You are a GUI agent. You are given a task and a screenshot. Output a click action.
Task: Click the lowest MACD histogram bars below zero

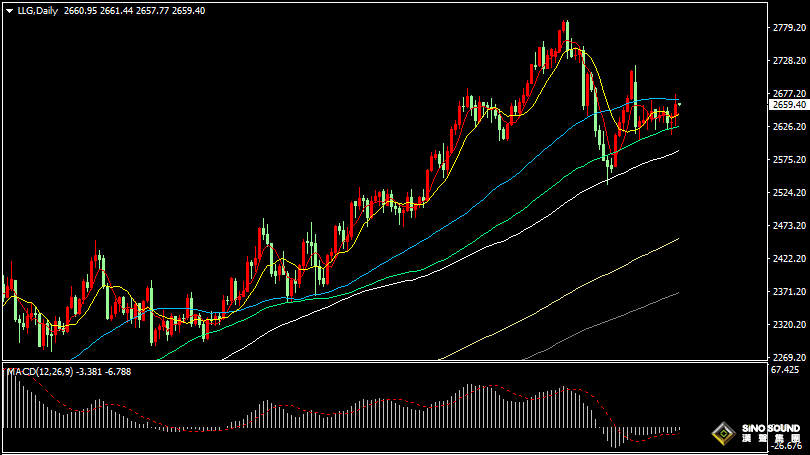[x=615, y=437]
